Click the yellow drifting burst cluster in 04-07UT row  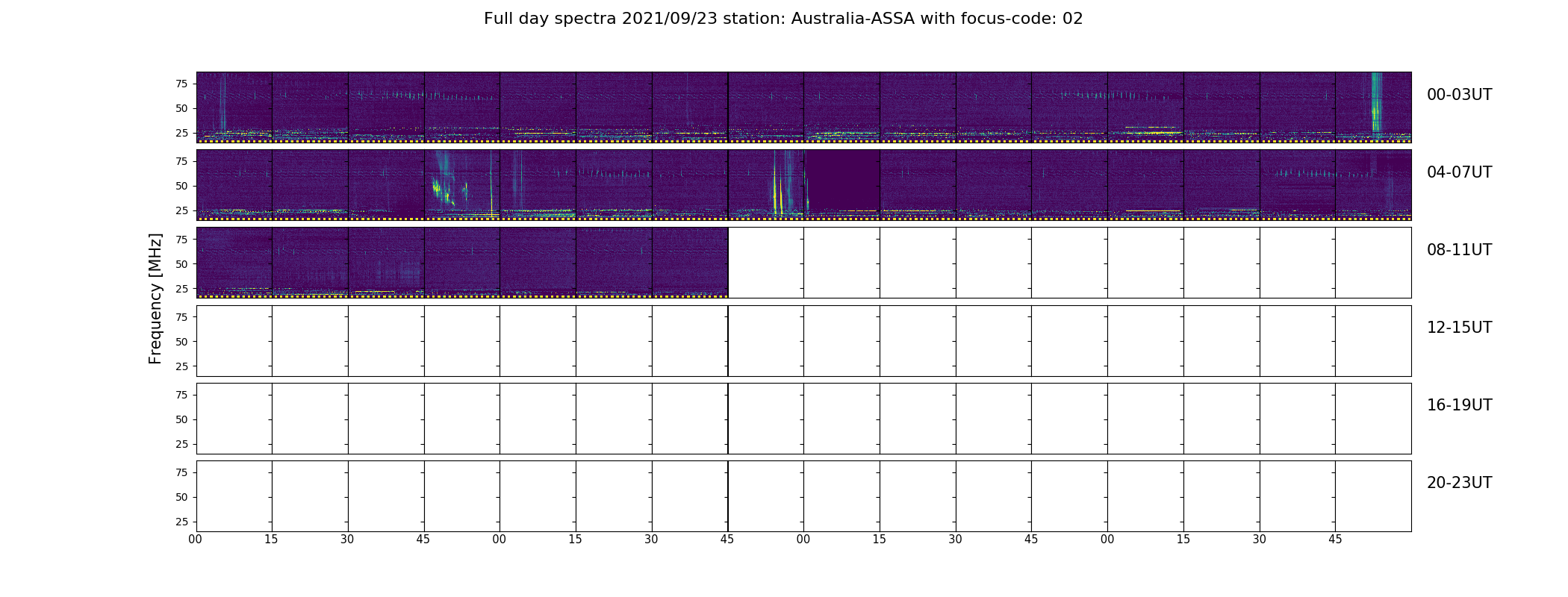coord(444,192)
